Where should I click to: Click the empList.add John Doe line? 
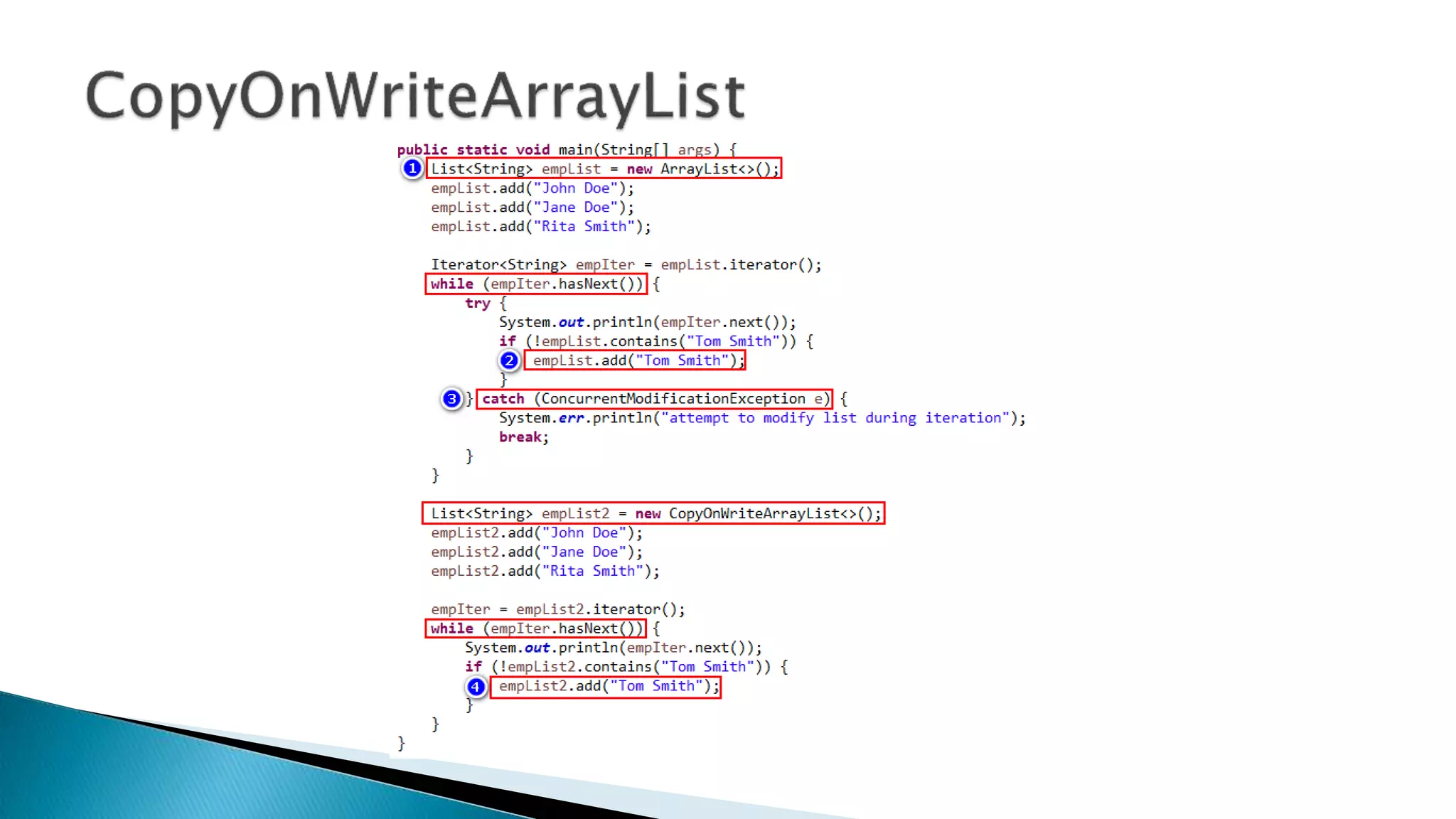(x=532, y=188)
